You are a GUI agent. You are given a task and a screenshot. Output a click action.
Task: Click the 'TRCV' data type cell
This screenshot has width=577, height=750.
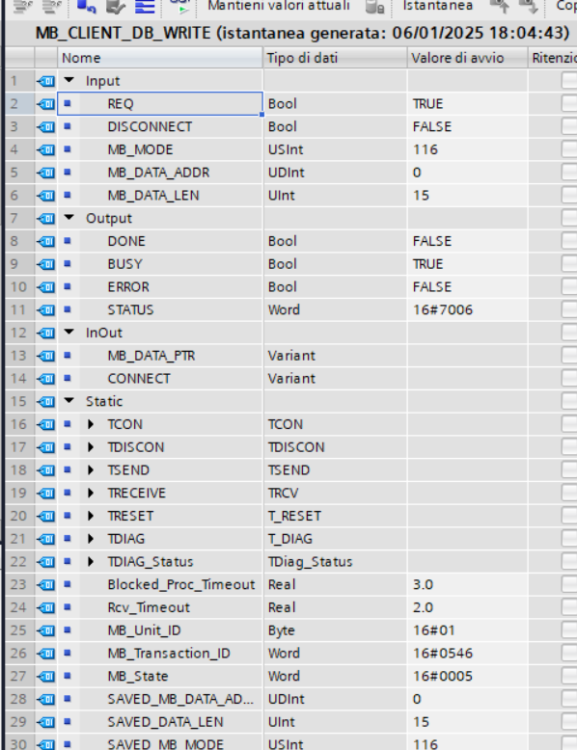(x=335, y=493)
